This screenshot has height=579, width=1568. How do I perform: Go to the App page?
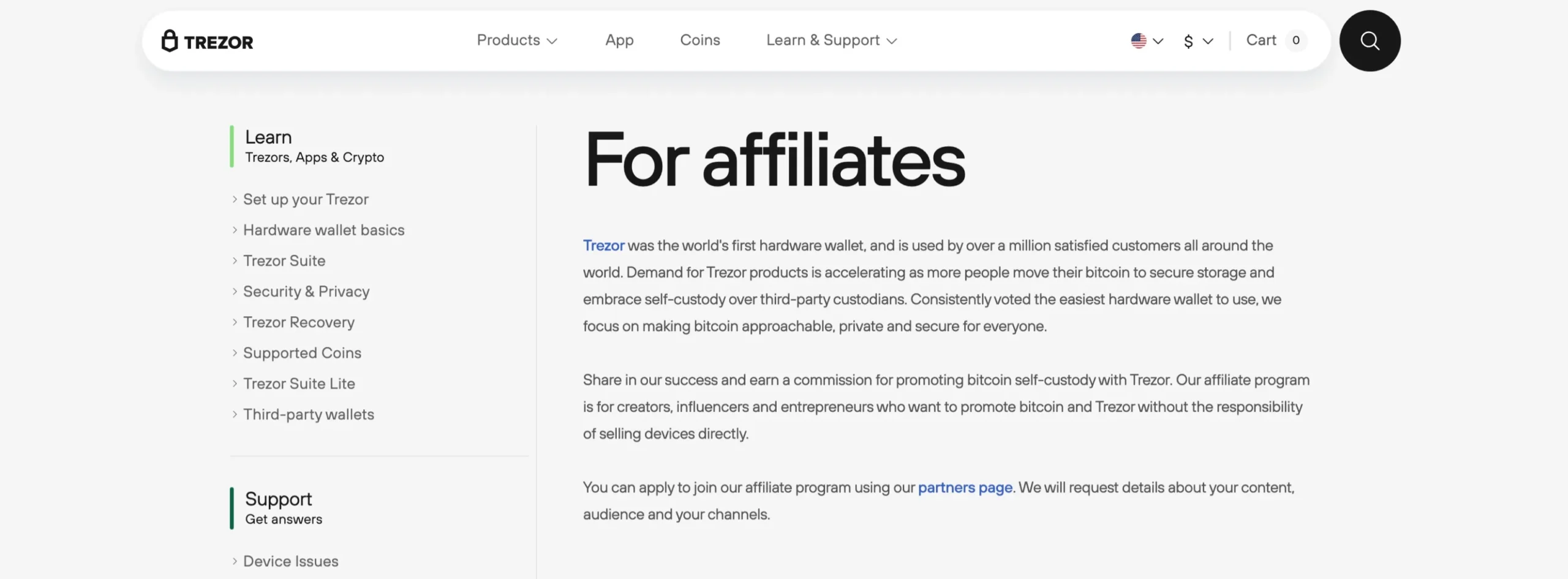click(x=619, y=40)
